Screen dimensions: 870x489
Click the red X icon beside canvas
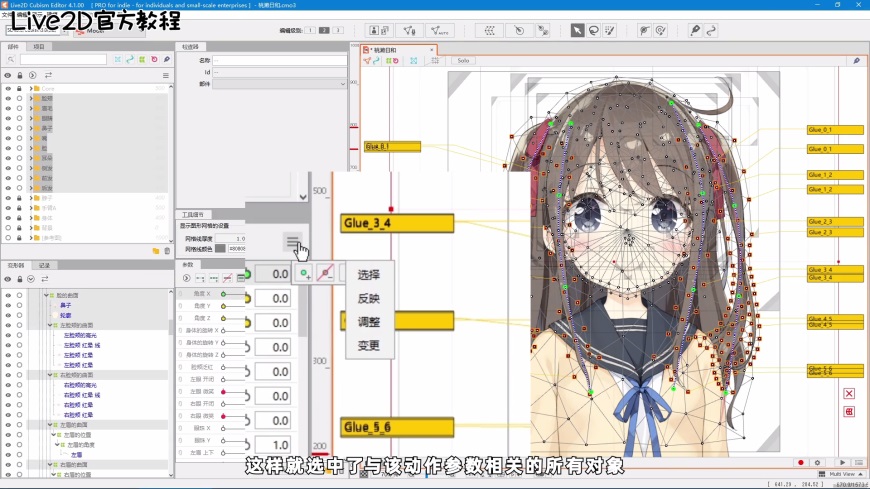(x=849, y=394)
